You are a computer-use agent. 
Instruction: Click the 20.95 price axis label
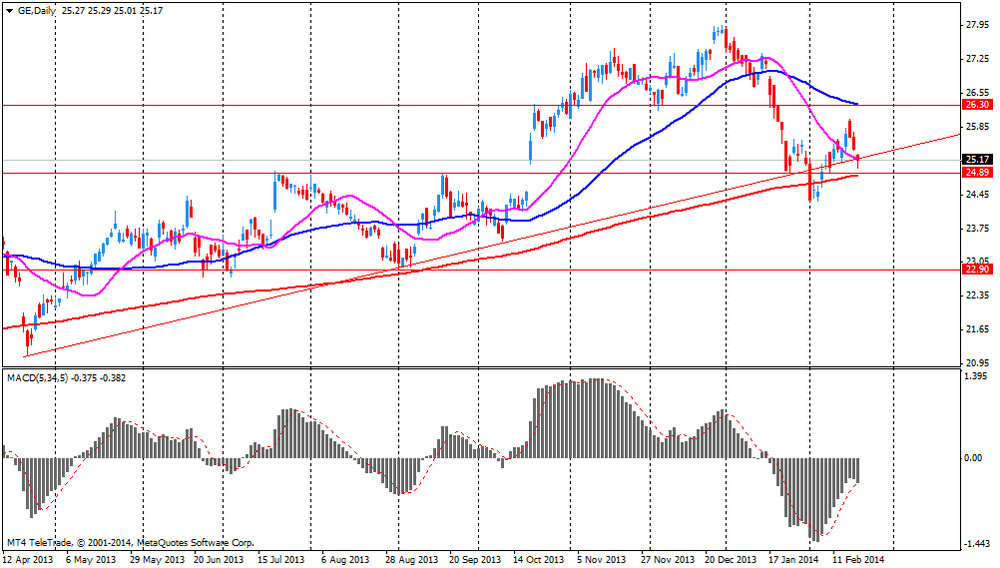click(978, 363)
